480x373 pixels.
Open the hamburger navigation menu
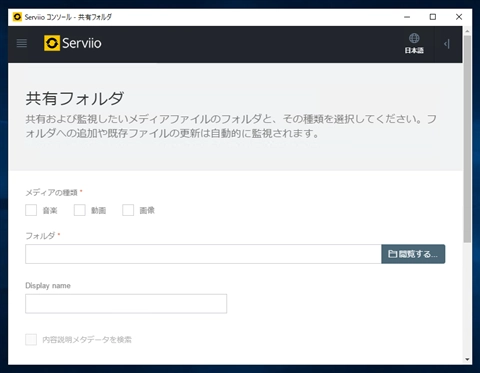coord(22,43)
